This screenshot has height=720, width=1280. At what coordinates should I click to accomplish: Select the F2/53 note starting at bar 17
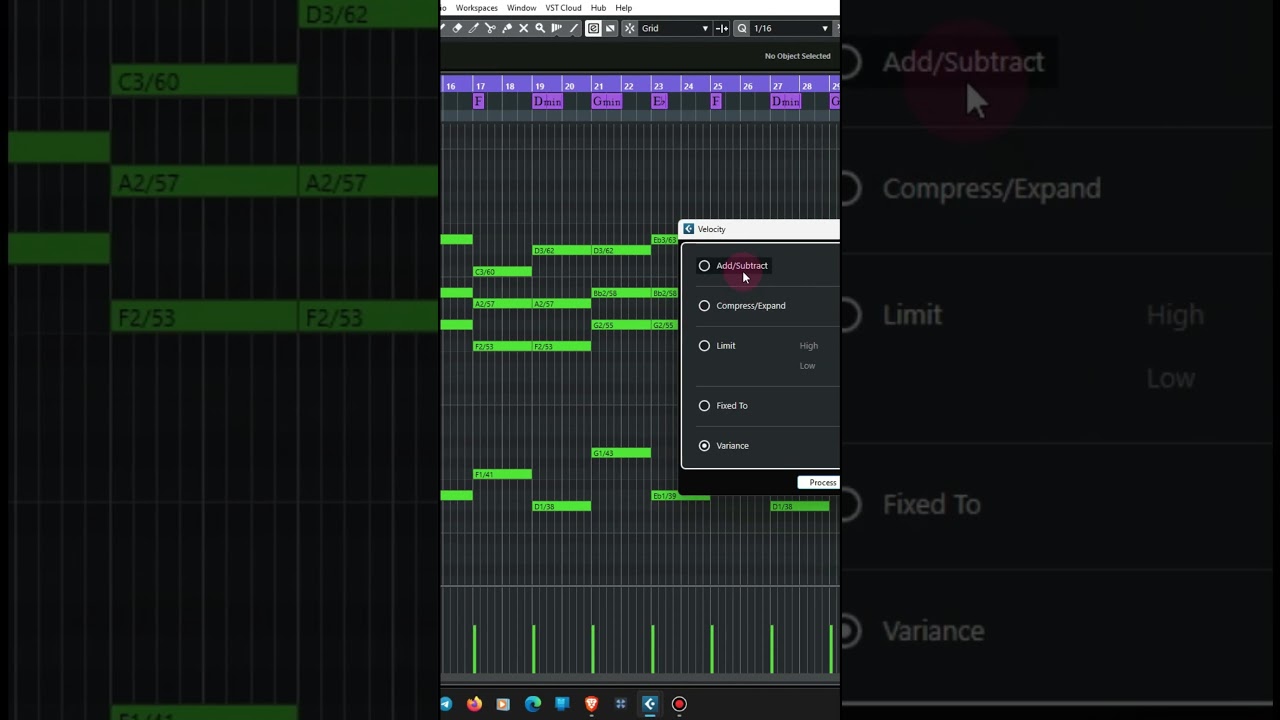(x=502, y=346)
